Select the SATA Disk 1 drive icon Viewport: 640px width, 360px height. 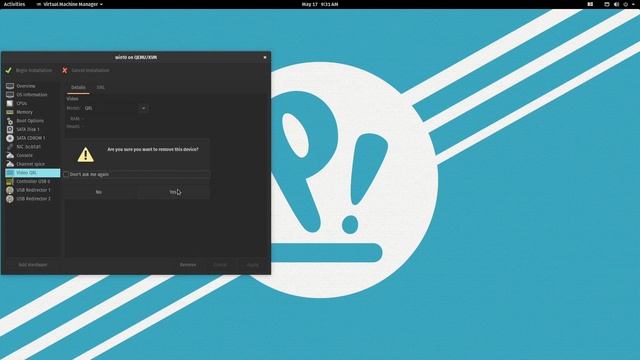point(10,129)
